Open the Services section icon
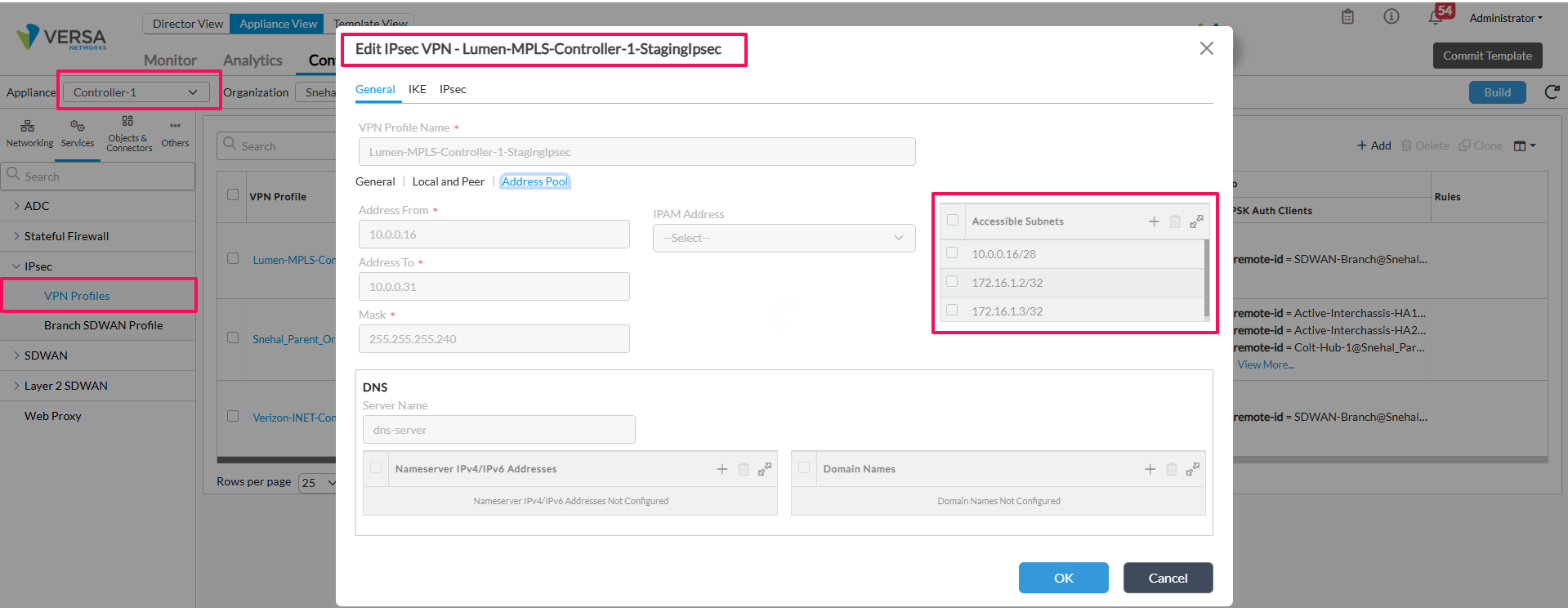 (78, 132)
